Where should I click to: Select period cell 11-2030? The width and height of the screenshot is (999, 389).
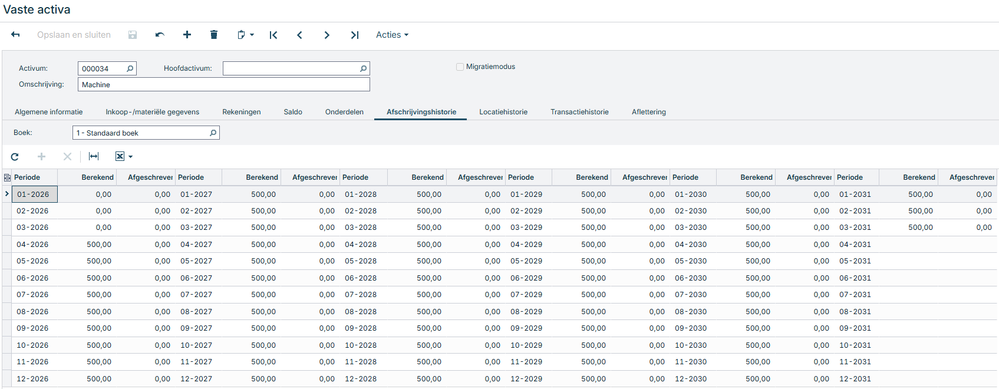pos(693,362)
